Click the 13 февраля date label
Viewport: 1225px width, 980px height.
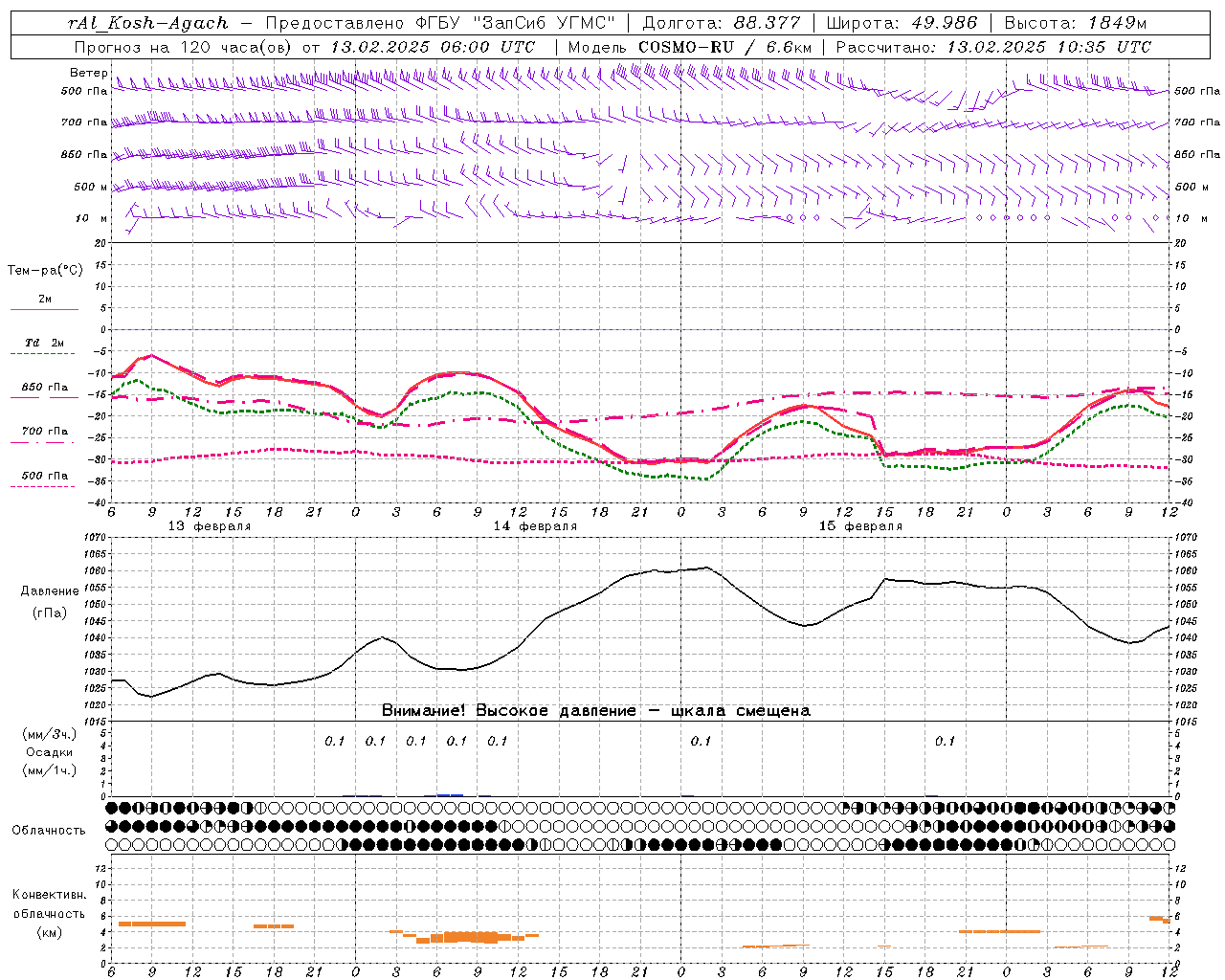coord(210,526)
